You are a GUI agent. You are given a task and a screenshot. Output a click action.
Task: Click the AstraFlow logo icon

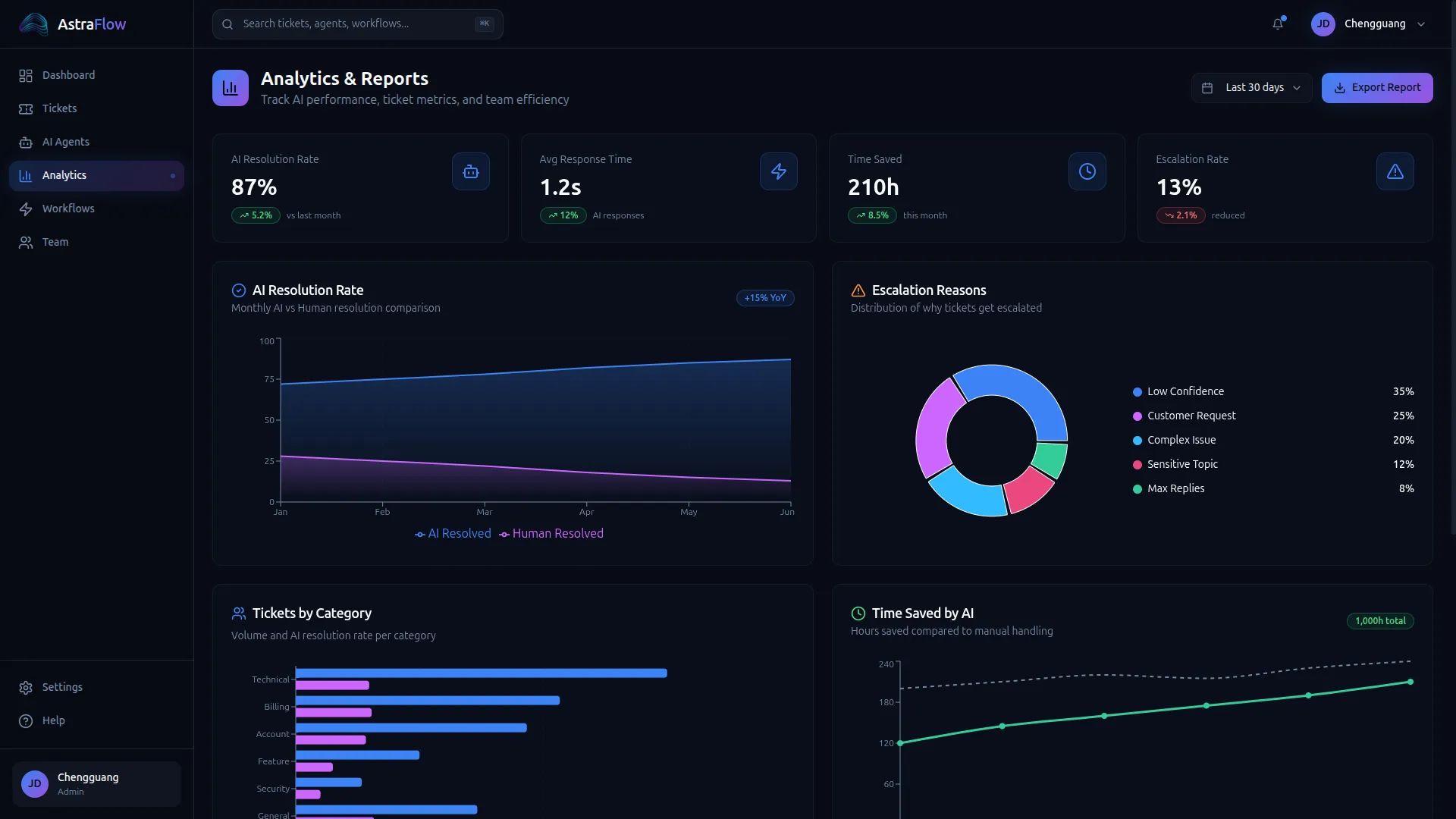33,24
